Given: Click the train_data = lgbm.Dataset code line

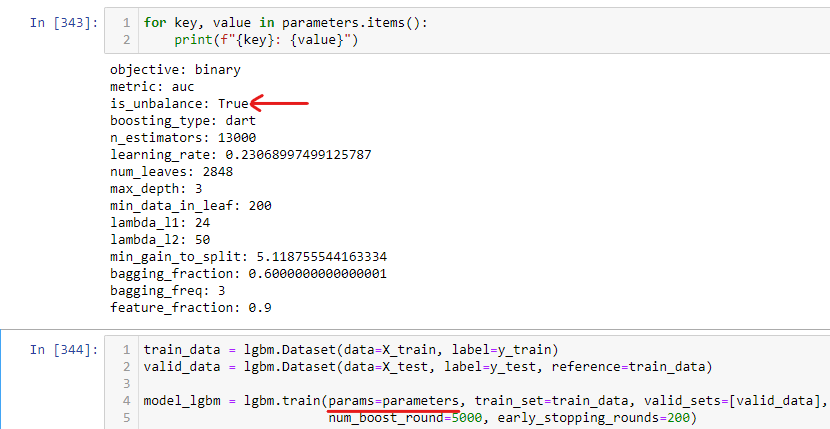Looking at the screenshot, I should point(351,350).
